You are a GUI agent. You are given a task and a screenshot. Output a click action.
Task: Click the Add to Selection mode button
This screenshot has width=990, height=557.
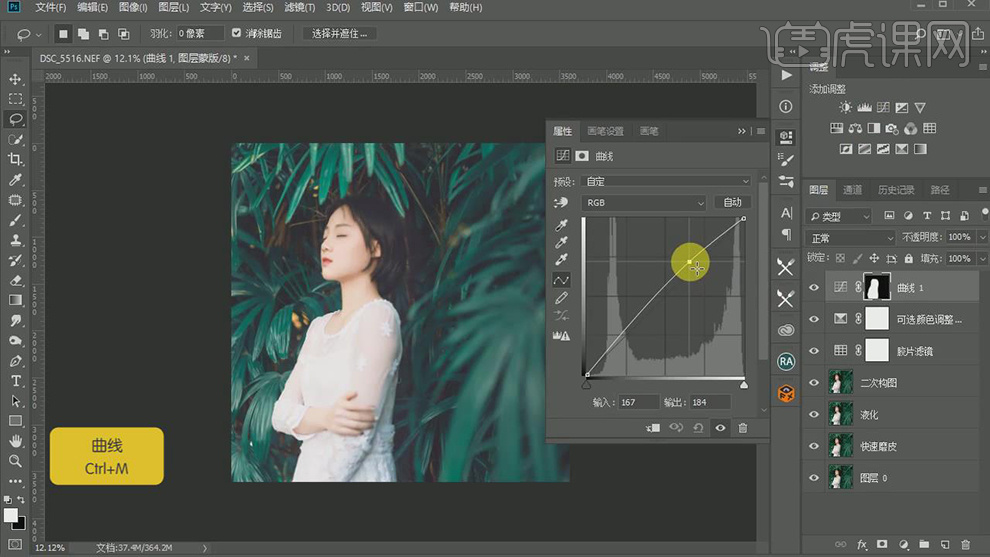point(83,34)
